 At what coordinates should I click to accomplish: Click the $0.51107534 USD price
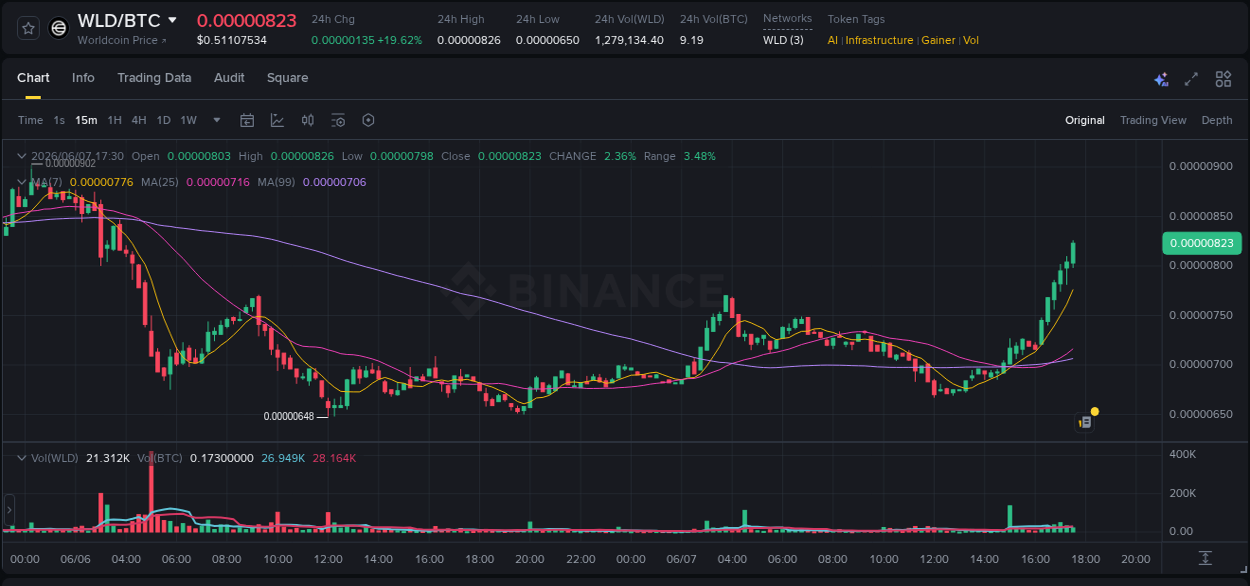[x=232, y=40]
